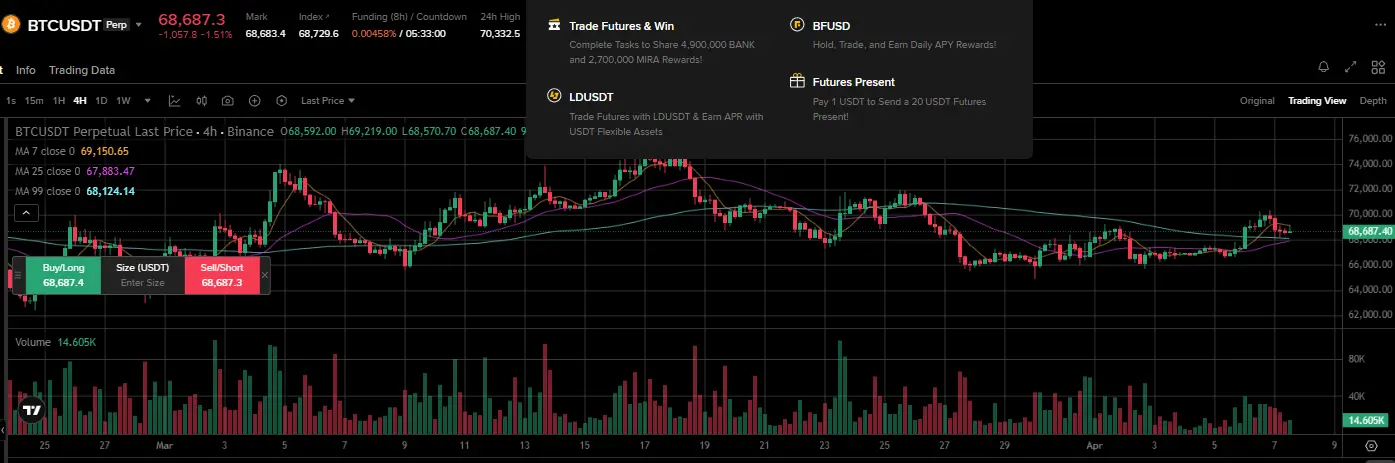
Task: Close the quick order trading panel
Action: pos(265,275)
